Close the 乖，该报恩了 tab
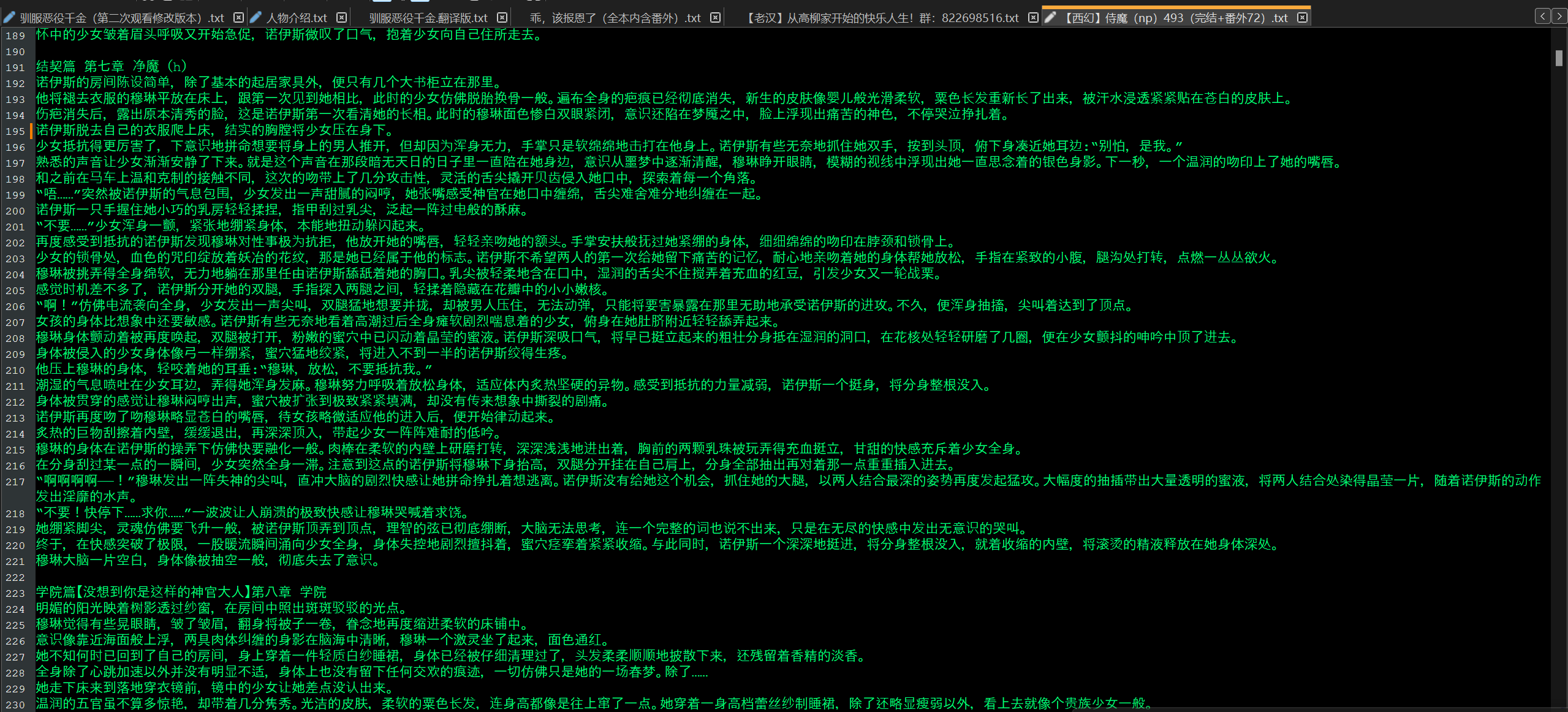The width and height of the screenshot is (1568, 712). coord(715,18)
